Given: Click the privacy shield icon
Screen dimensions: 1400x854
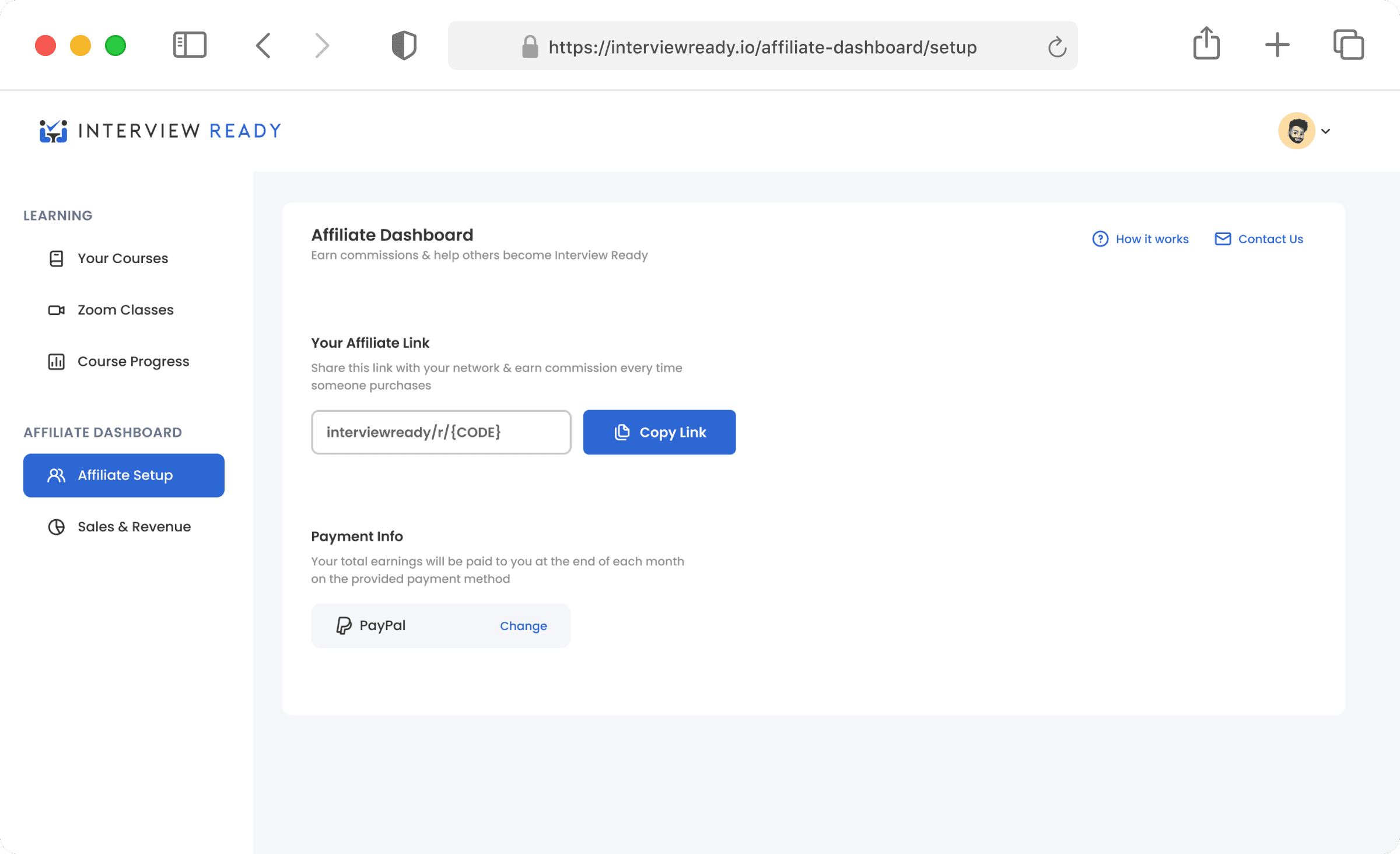Looking at the screenshot, I should 404,45.
